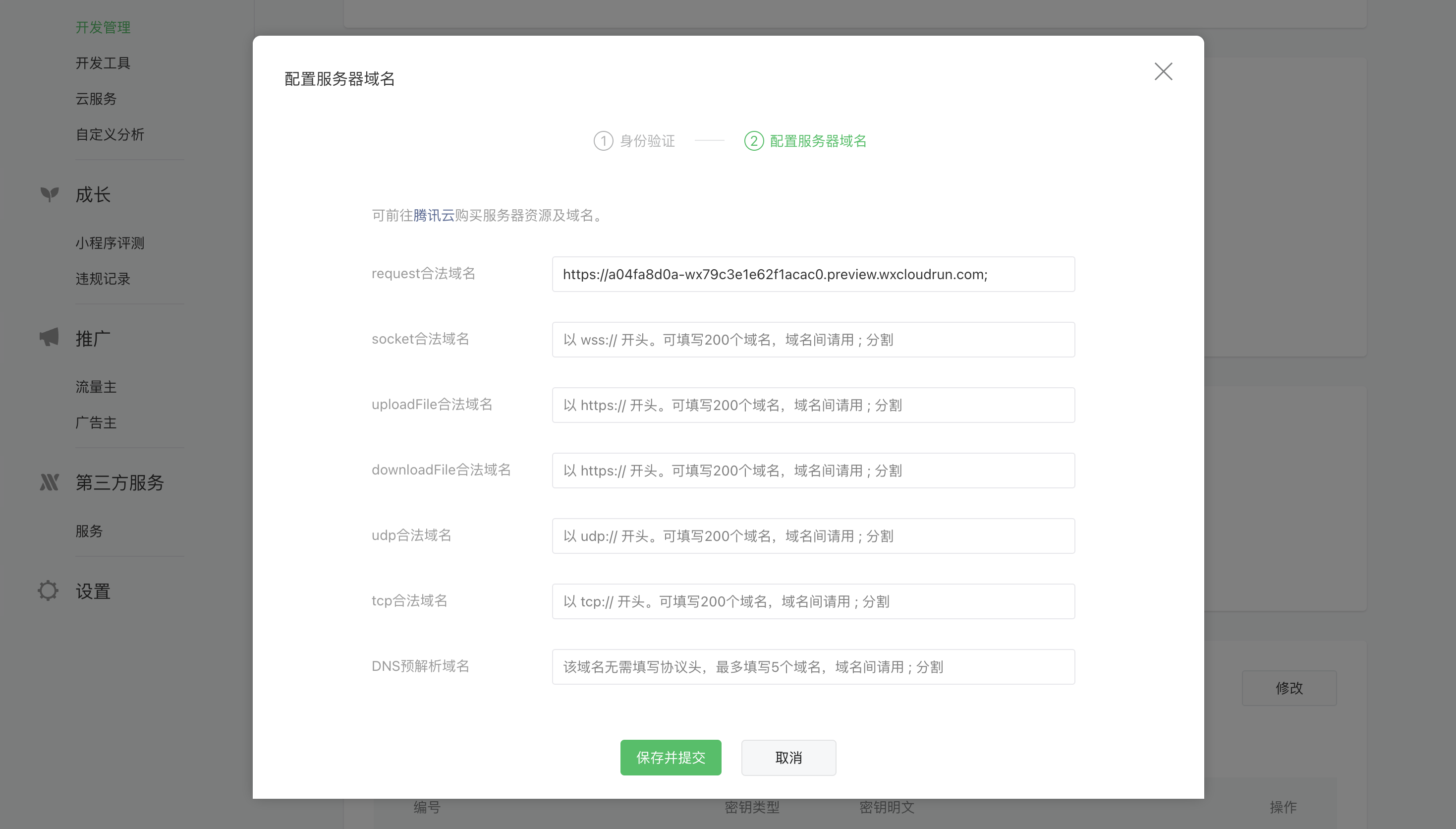Click the tcp合法域名 input field
This screenshot has width=1456, height=829.
coord(812,602)
